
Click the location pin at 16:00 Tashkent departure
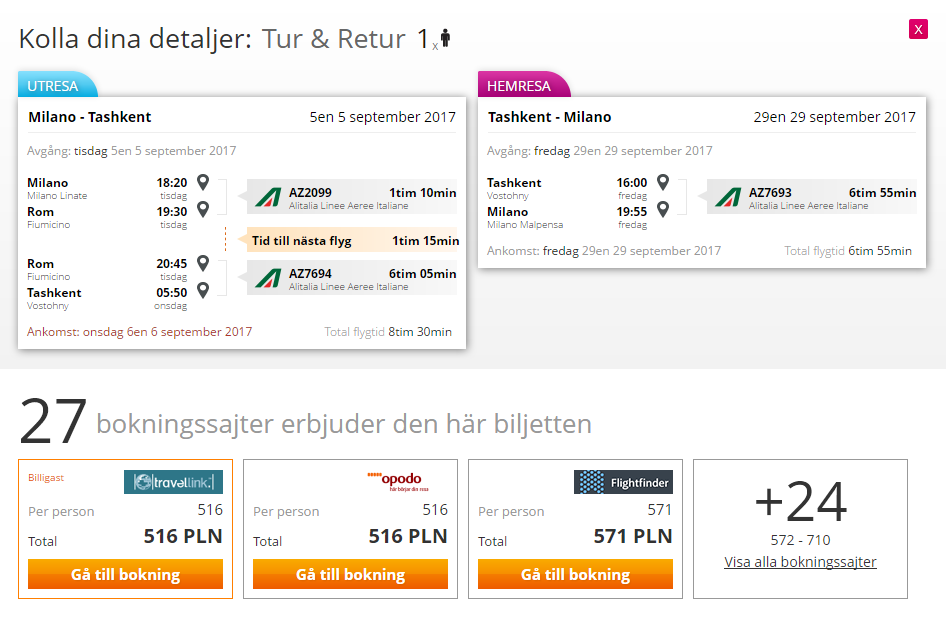pyautogui.click(x=663, y=182)
